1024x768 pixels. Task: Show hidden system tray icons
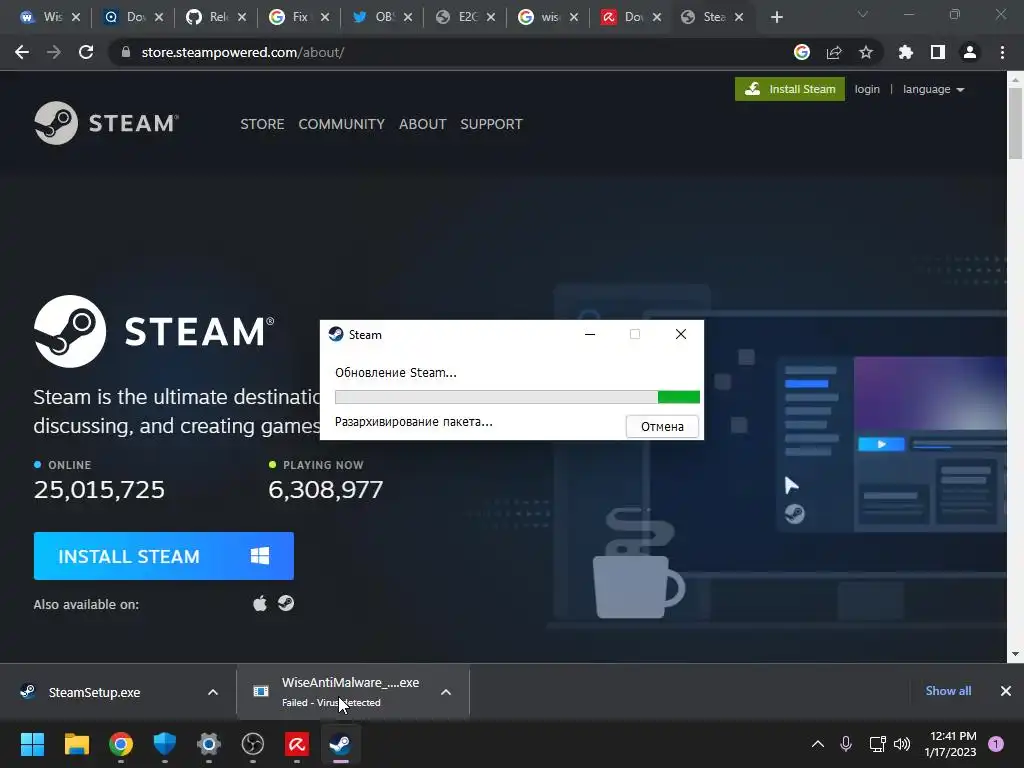coord(818,744)
